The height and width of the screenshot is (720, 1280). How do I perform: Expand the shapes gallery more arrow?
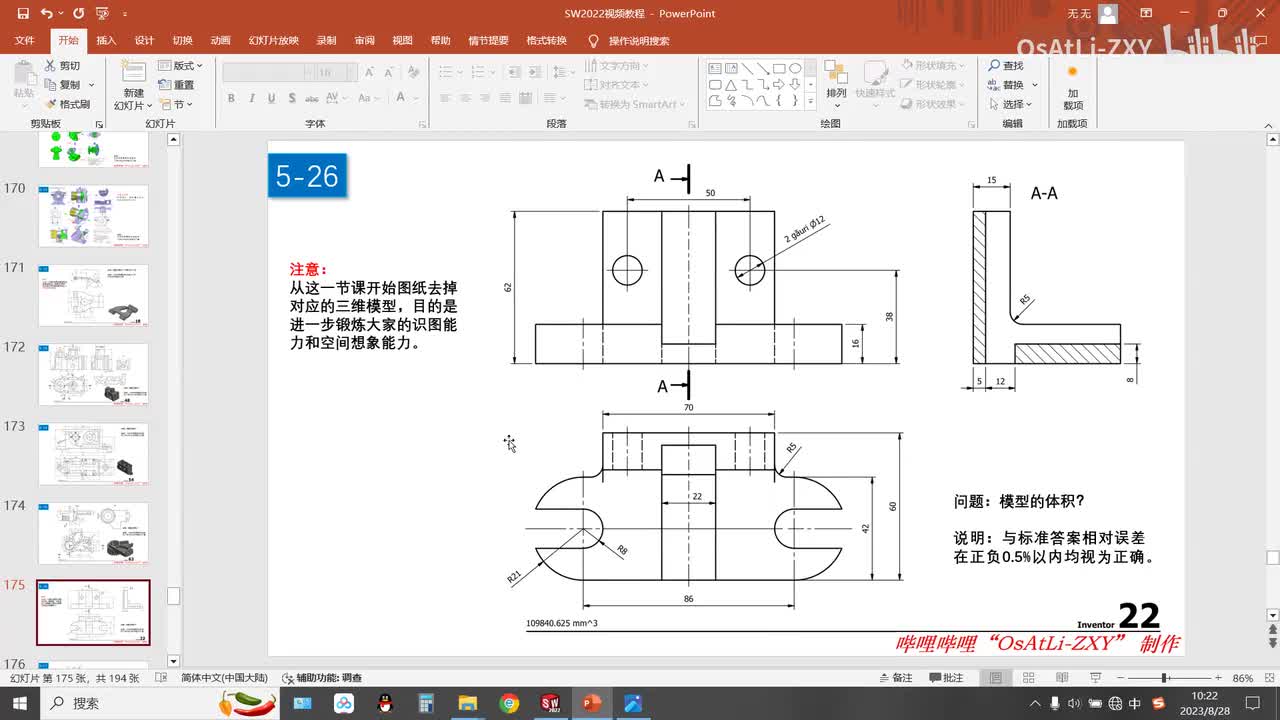pyautogui.click(x=810, y=101)
